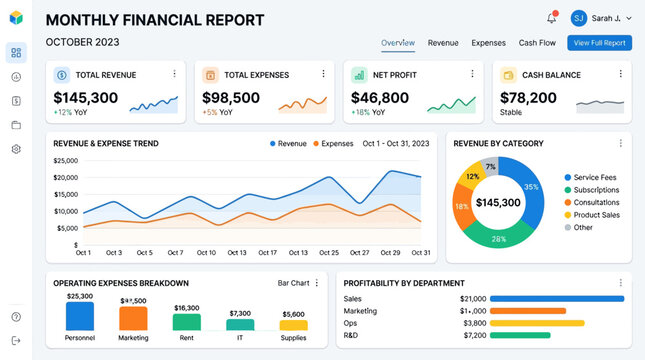Switch to the Cash Flow tab
Viewport: 645px width, 360px height.
tap(537, 43)
